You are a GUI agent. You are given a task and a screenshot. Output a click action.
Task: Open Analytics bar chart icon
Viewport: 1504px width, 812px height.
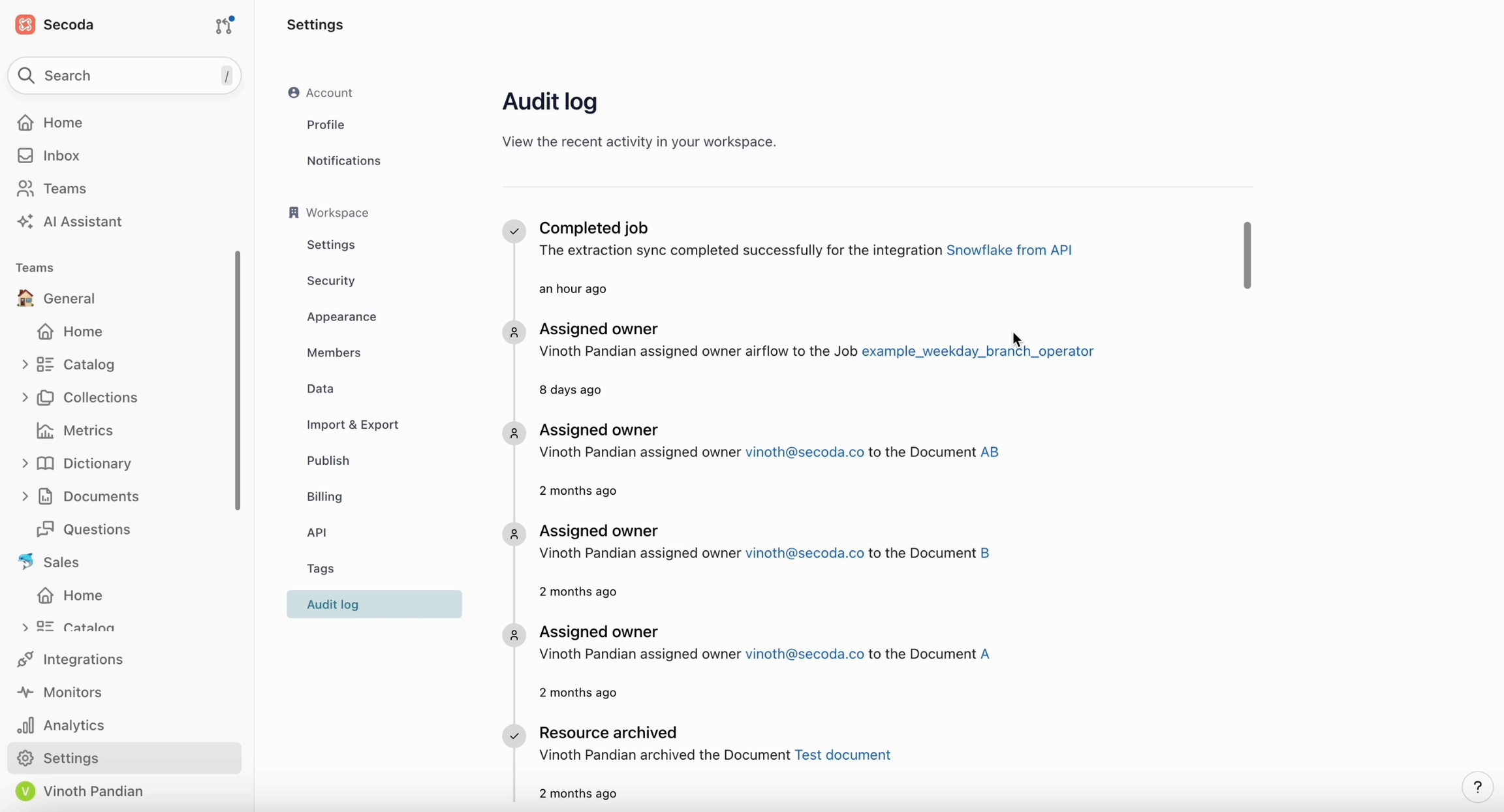(x=25, y=725)
